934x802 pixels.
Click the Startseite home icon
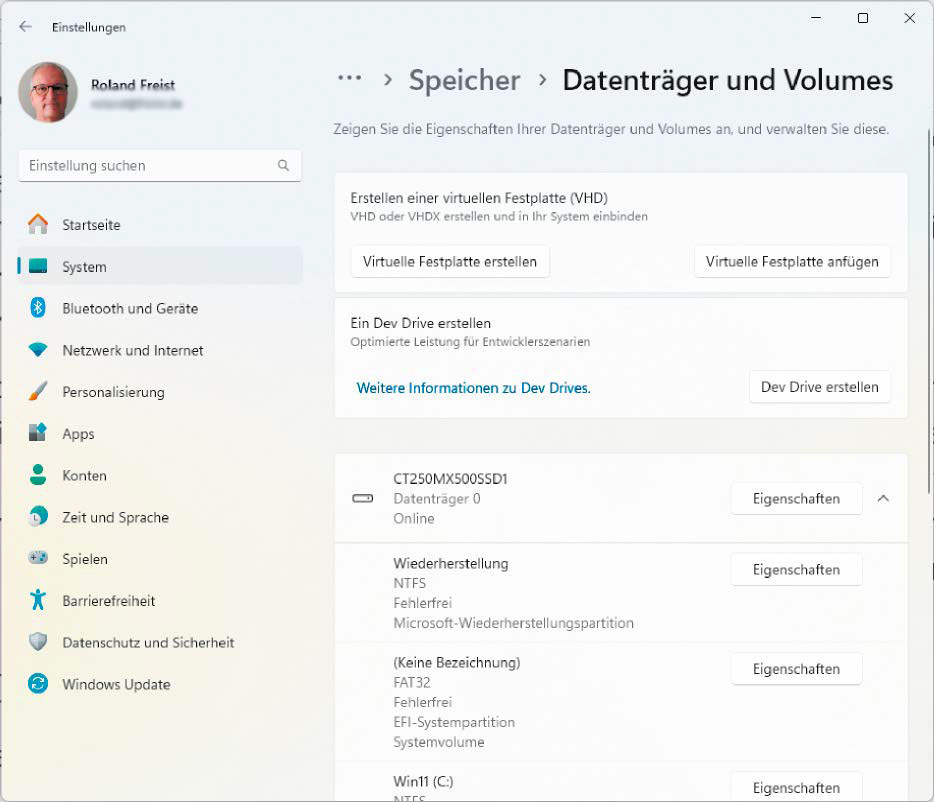[x=38, y=224]
